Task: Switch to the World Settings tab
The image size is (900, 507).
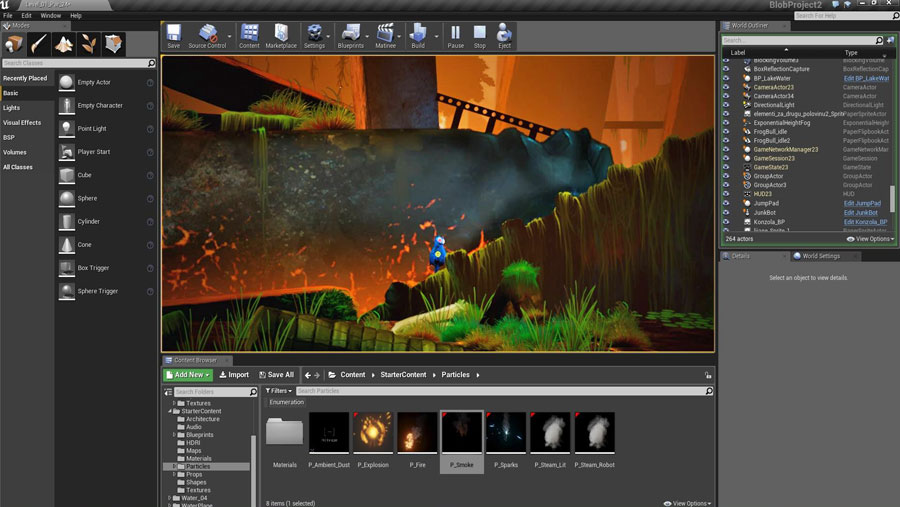Action: pos(821,256)
